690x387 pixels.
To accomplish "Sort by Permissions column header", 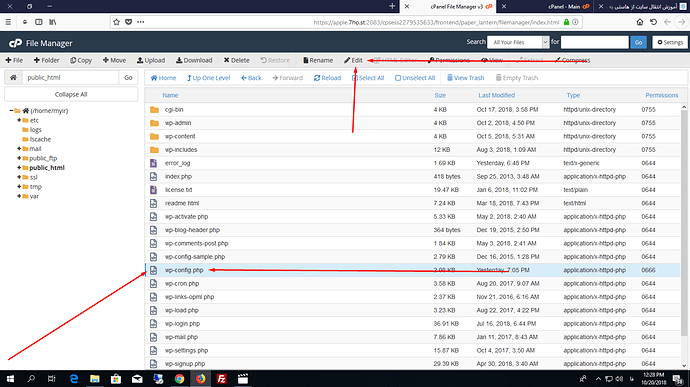I will coord(661,95).
